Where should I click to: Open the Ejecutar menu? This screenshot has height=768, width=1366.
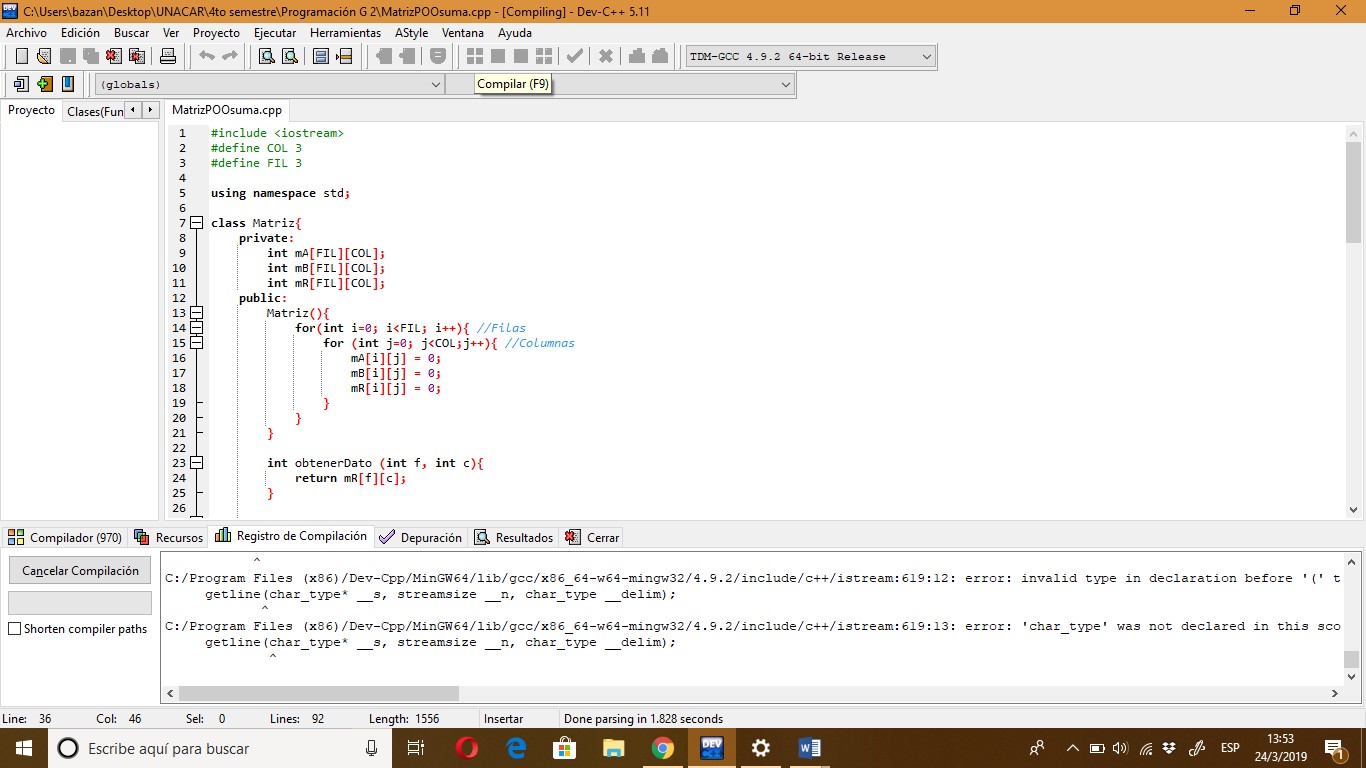[275, 33]
